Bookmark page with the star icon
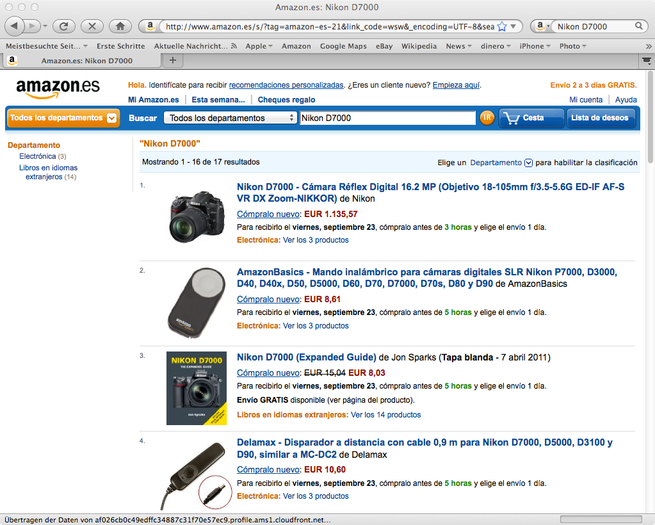The width and height of the screenshot is (655, 525). 502,27
